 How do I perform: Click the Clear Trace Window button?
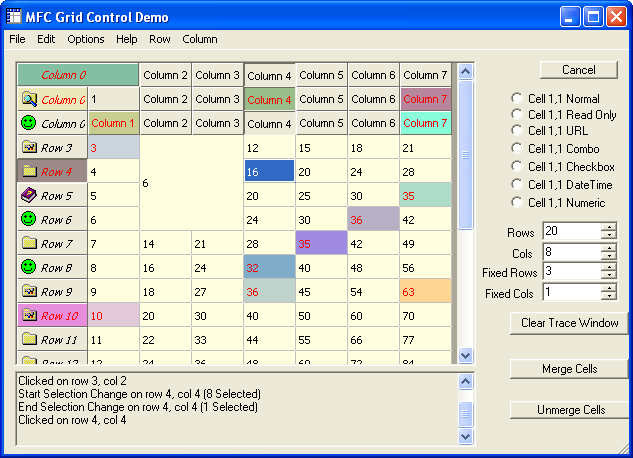[x=570, y=323]
